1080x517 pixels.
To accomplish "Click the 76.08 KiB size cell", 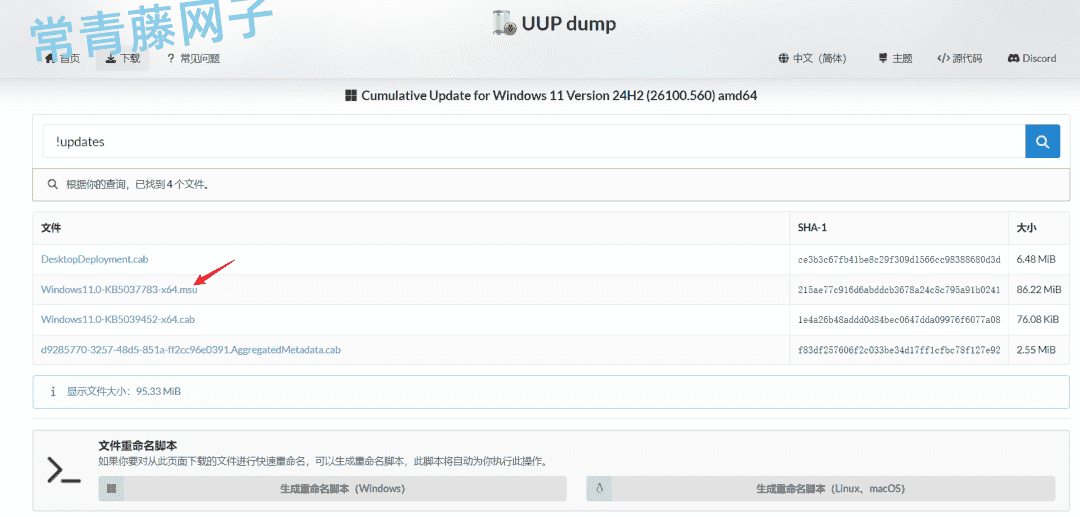I will click(1038, 320).
